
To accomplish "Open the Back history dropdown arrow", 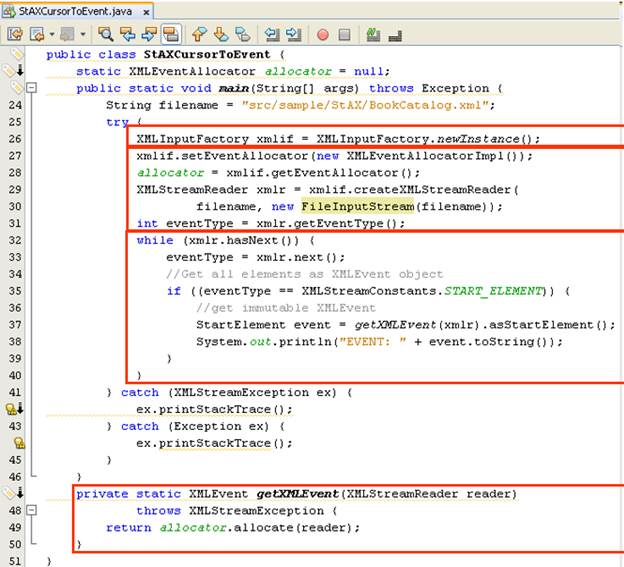I will 52,35.
